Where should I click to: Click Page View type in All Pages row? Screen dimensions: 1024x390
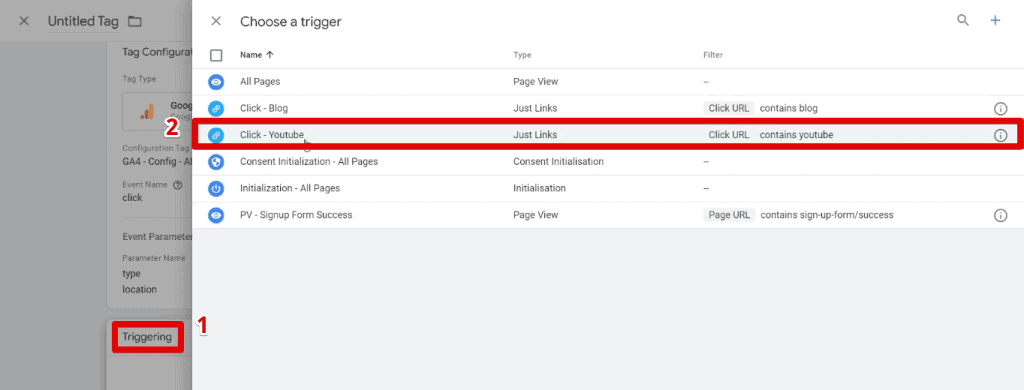[536, 82]
